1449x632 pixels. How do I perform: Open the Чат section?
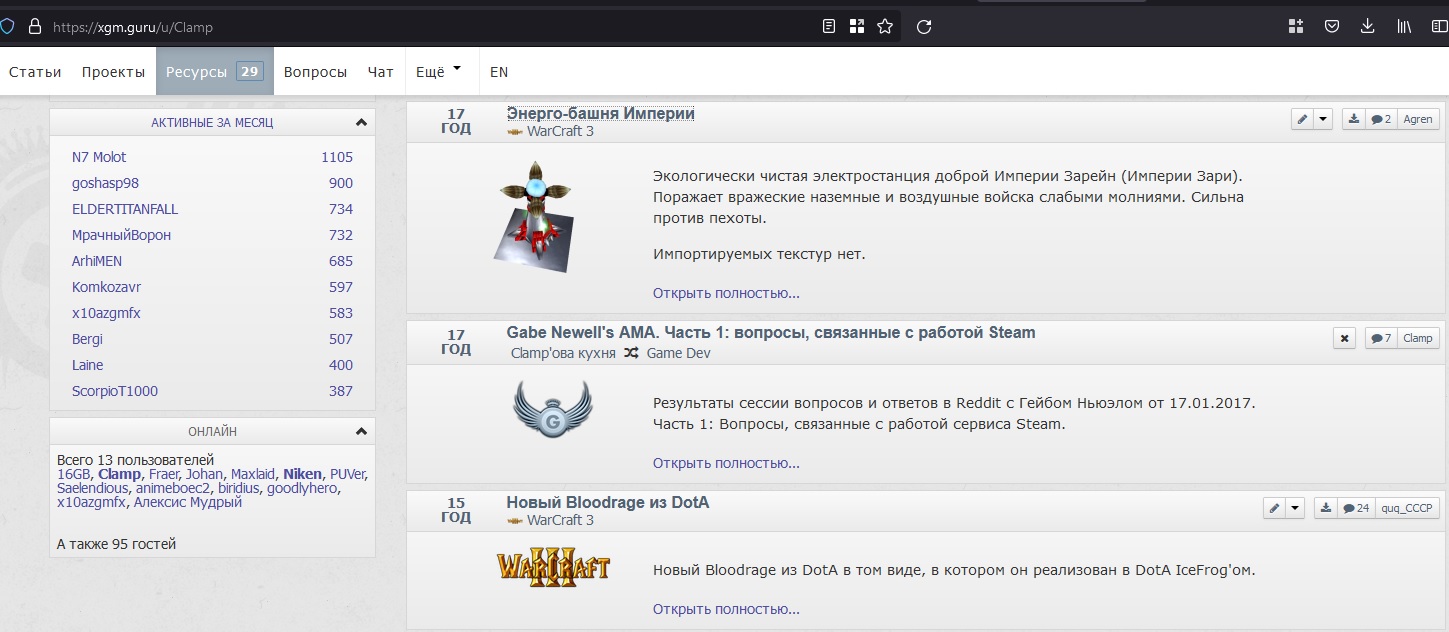tap(380, 72)
